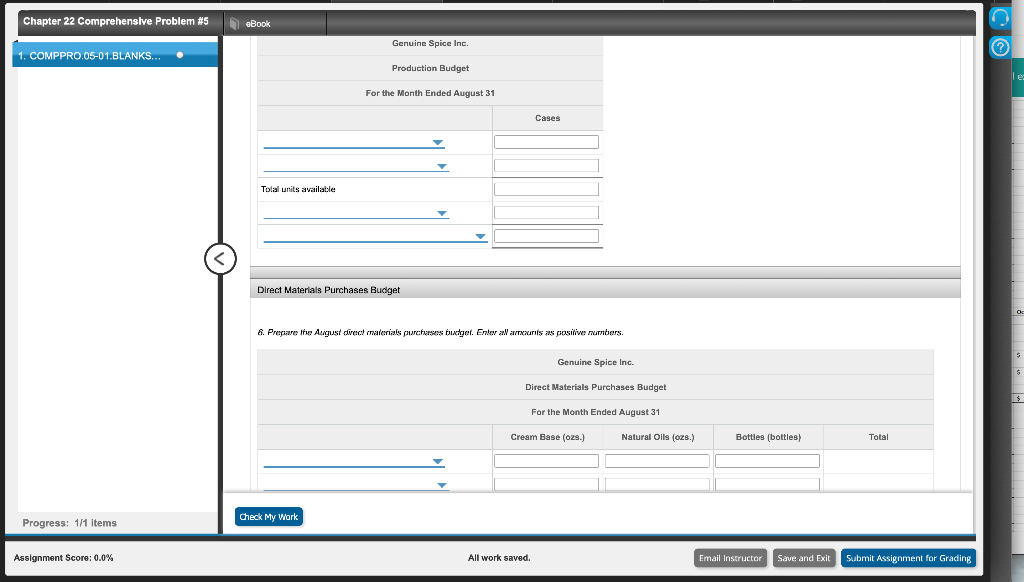Open first Production Budget row dropdown
This screenshot has height=582, width=1024.
tap(354, 142)
